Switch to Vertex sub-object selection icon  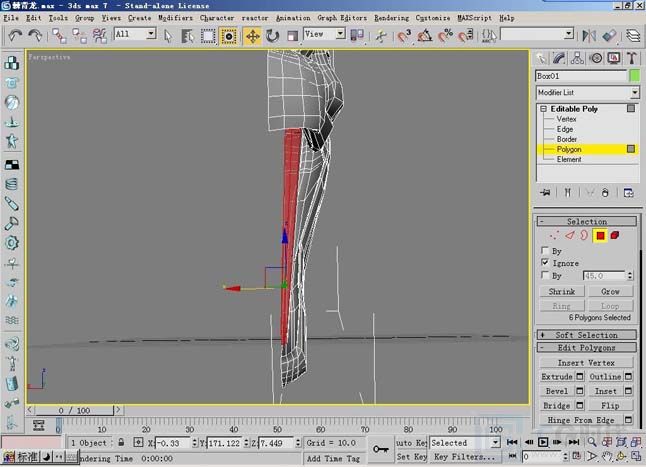555,236
